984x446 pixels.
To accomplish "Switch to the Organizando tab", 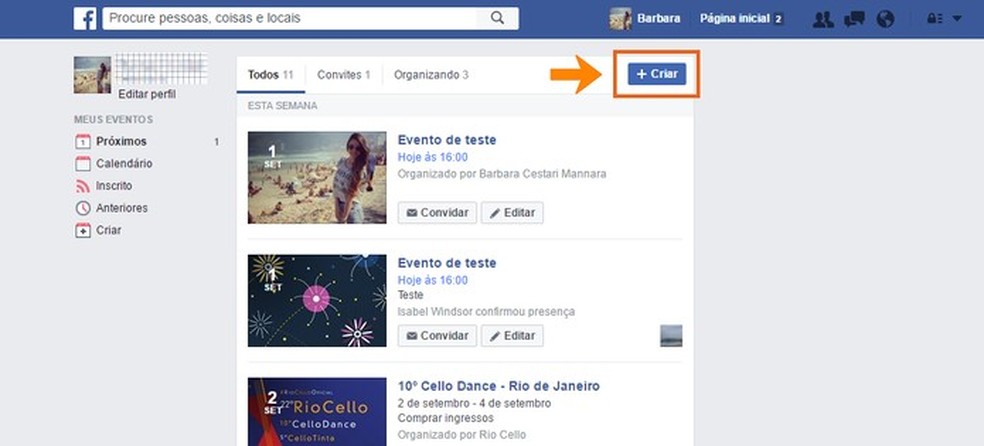I will coord(431,75).
